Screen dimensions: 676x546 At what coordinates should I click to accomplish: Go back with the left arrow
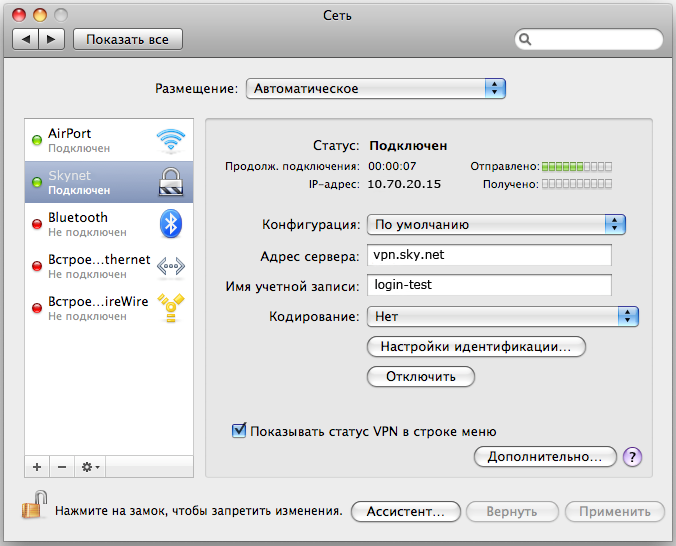tap(25, 39)
